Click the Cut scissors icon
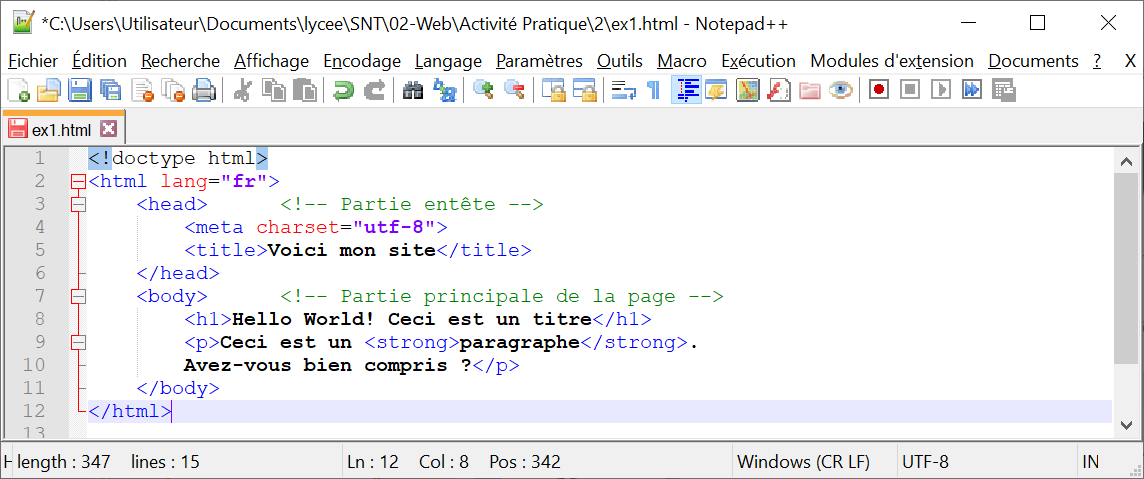The image size is (1144, 479). (x=243, y=90)
